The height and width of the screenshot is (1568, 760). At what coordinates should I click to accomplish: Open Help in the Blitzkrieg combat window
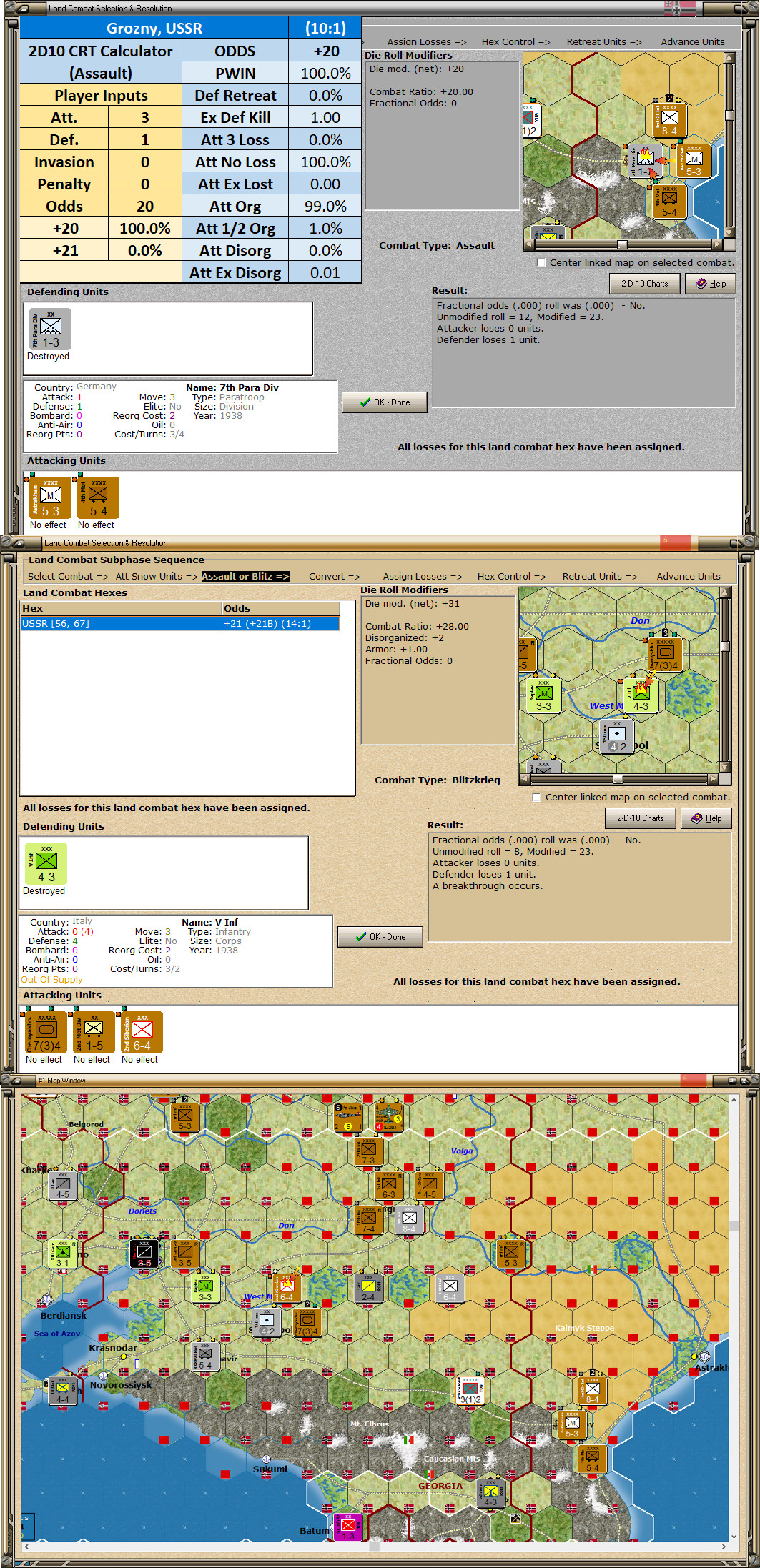(706, 818)
